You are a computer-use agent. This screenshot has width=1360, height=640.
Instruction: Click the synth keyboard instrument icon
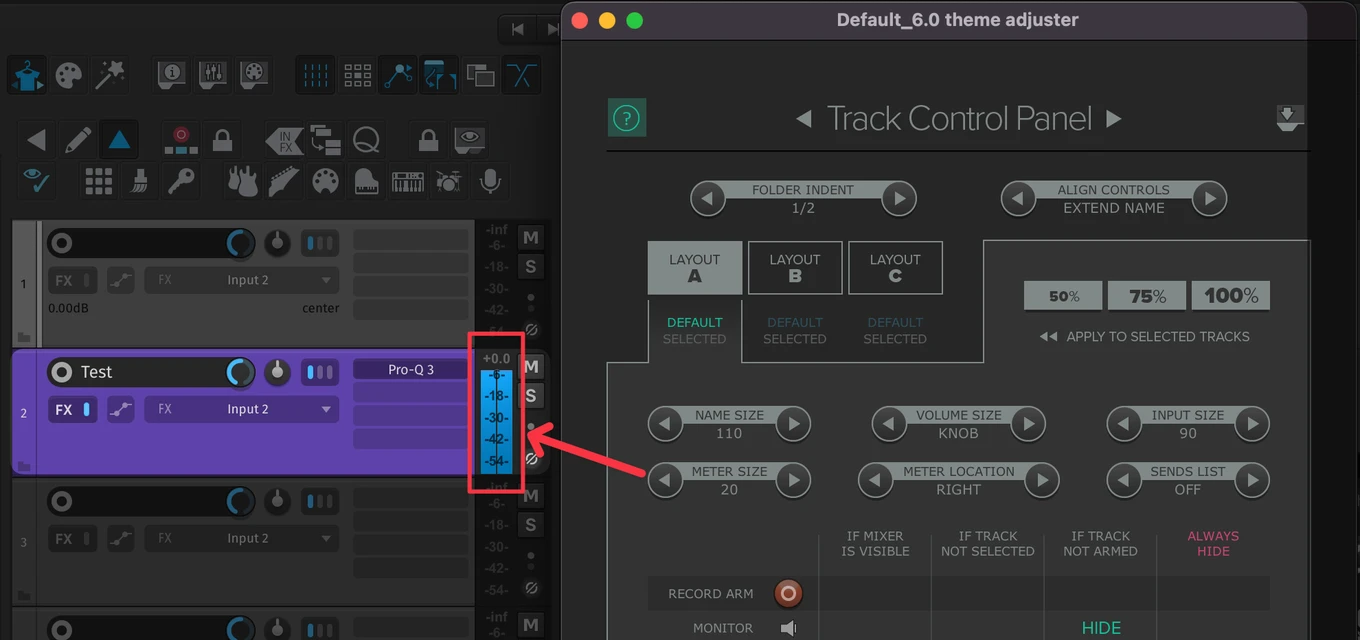pos(407,182)
